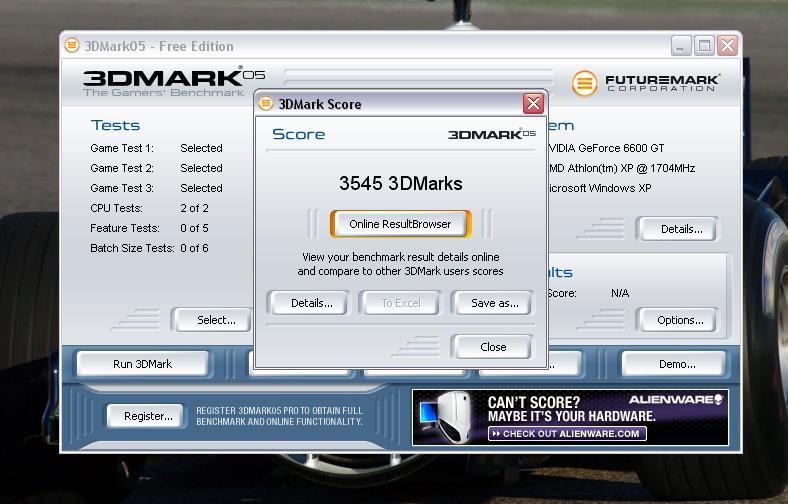Click the Alienware advertisement banner
Image resolution: width=788 pixels, height=504 pixels.
click(570, 418)
